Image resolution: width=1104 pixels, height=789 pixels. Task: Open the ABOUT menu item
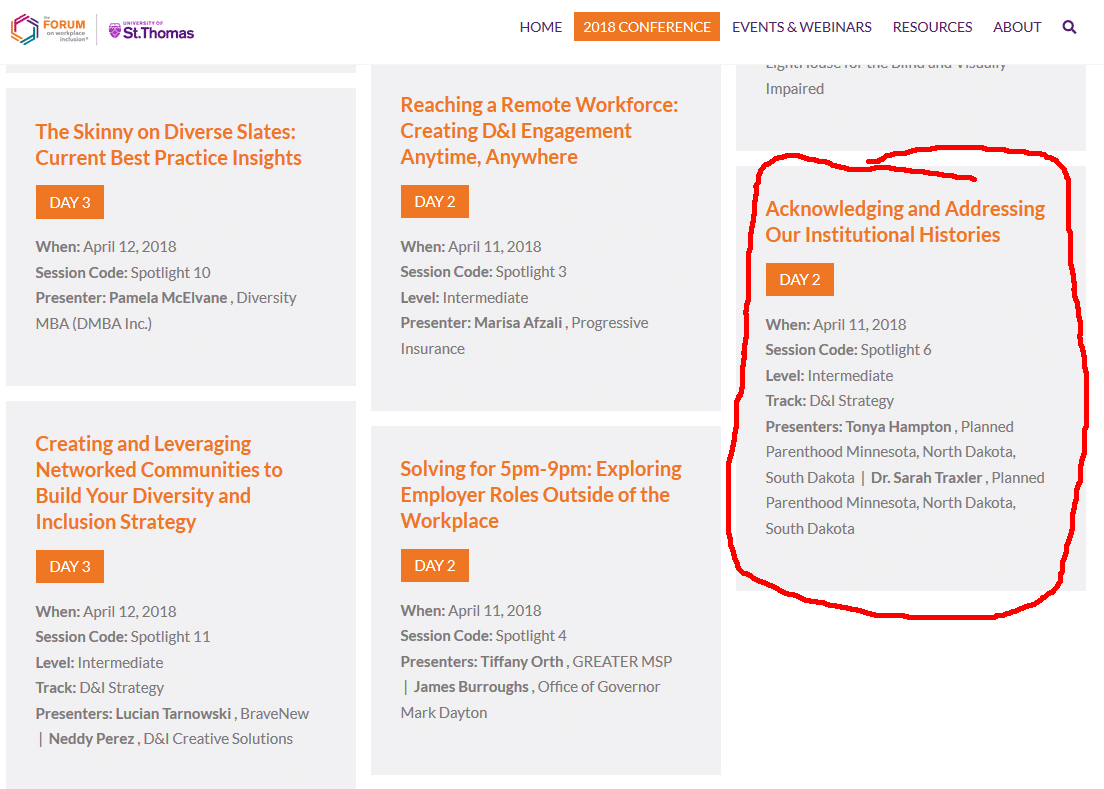[x=1017, y=27]
